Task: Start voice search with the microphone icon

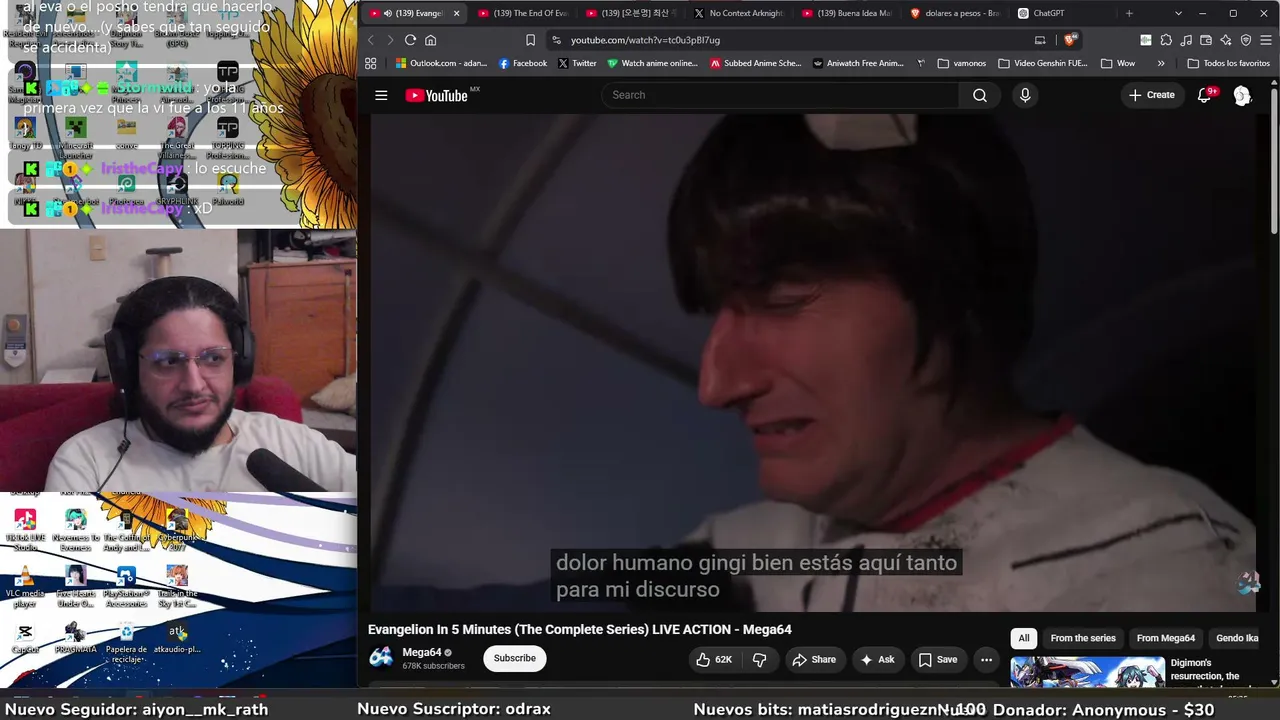Action: [x=1024, y=95]
